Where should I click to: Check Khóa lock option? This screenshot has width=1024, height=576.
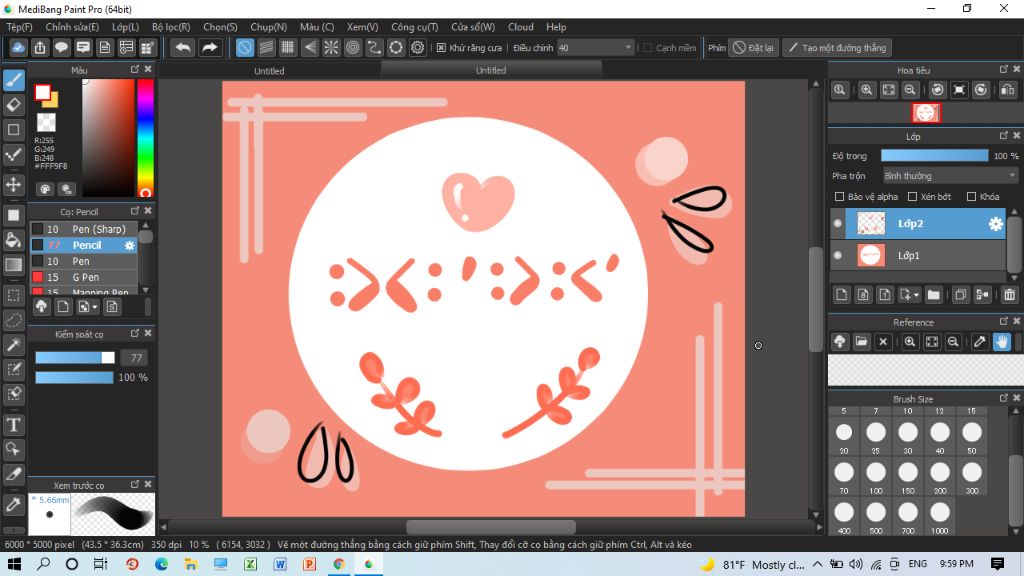(x=972, y=197)
